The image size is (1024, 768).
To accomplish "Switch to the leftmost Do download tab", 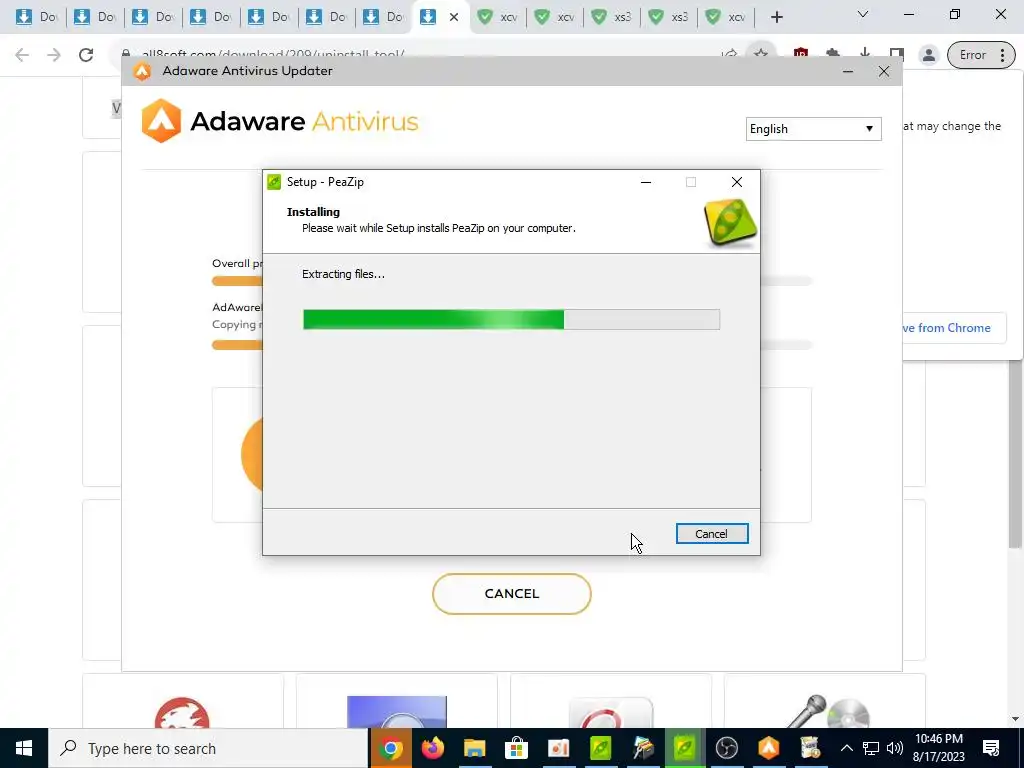I will pyautogui.click(x=36, y=17).
